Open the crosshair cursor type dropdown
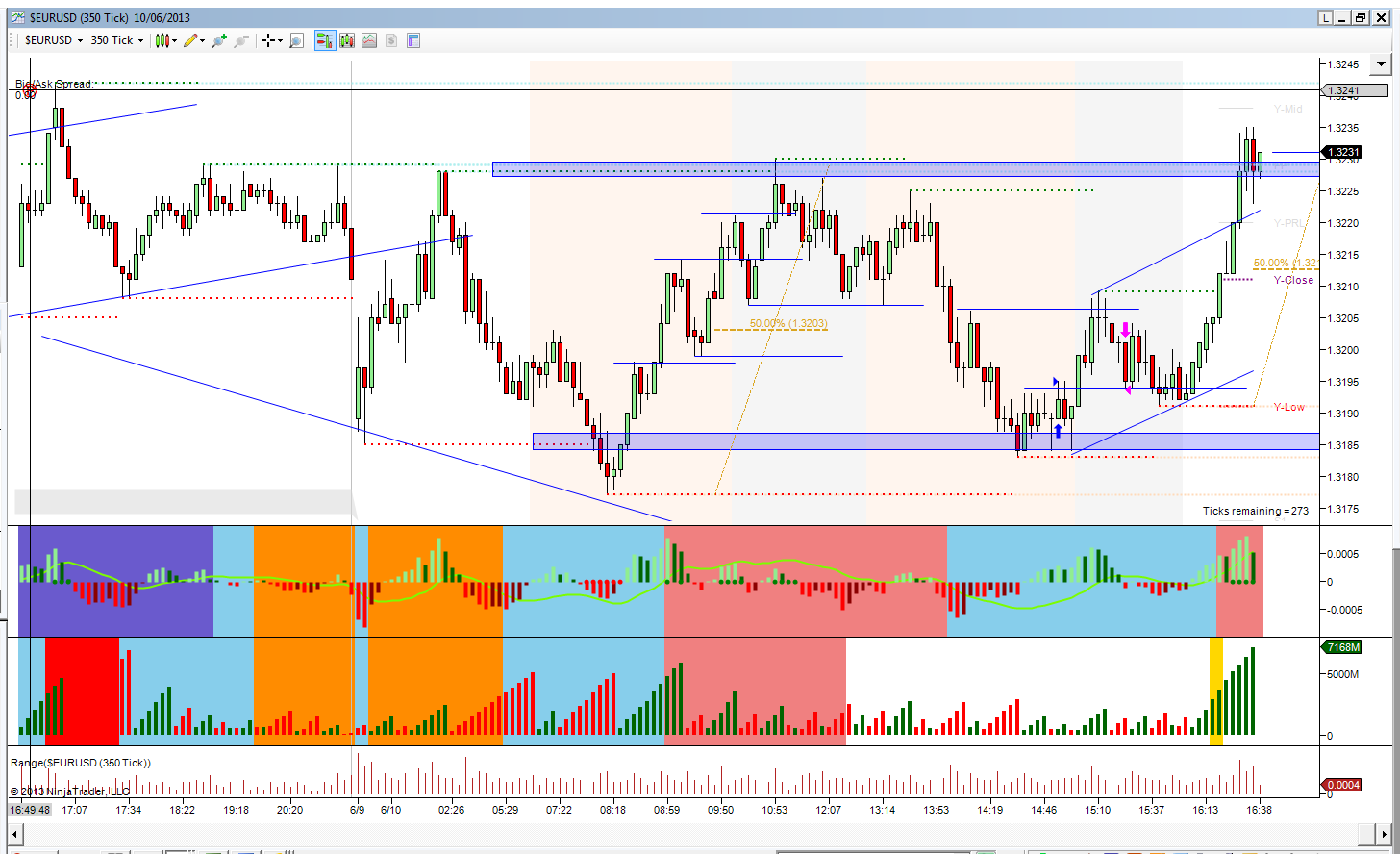Viewport: 1400px width, 854px height. point(272,40)
